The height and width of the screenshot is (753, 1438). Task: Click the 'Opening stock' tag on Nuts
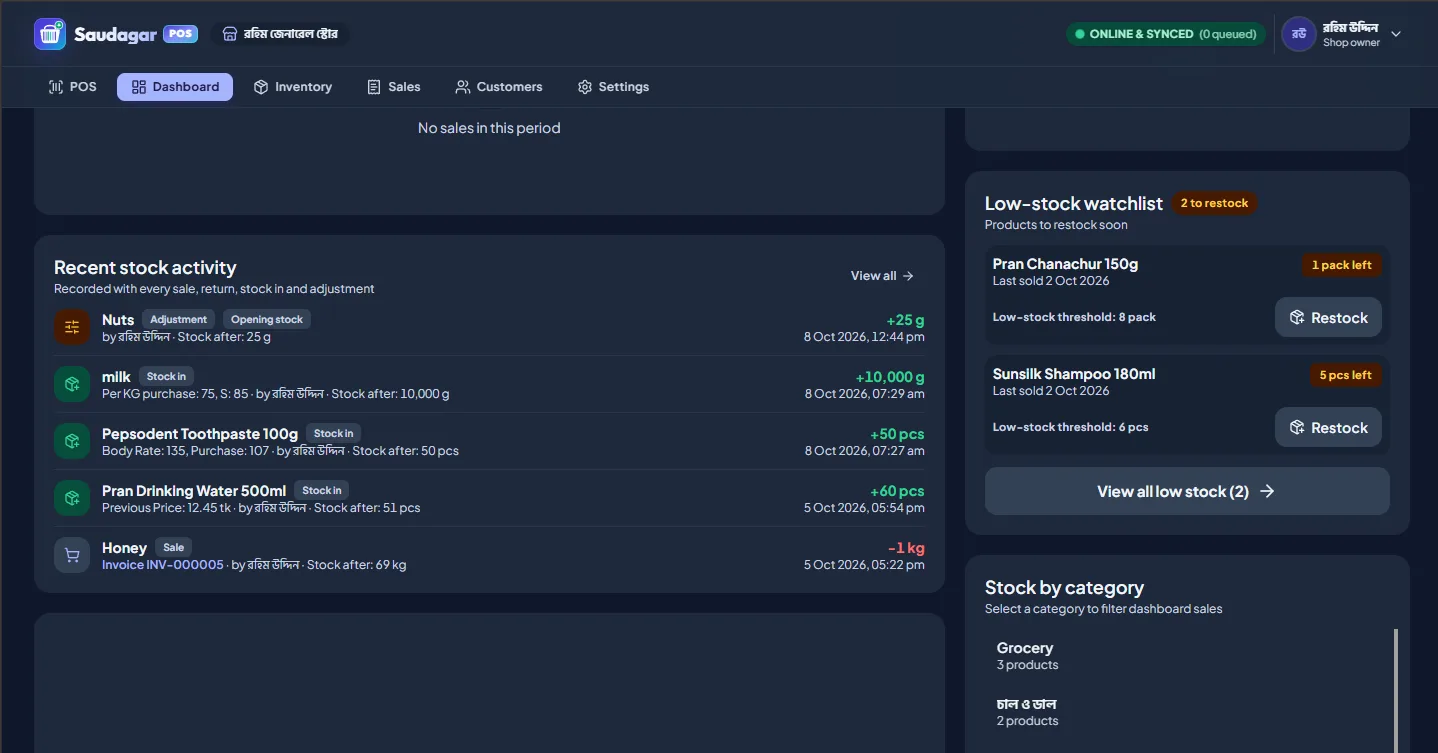coord(267,320)
